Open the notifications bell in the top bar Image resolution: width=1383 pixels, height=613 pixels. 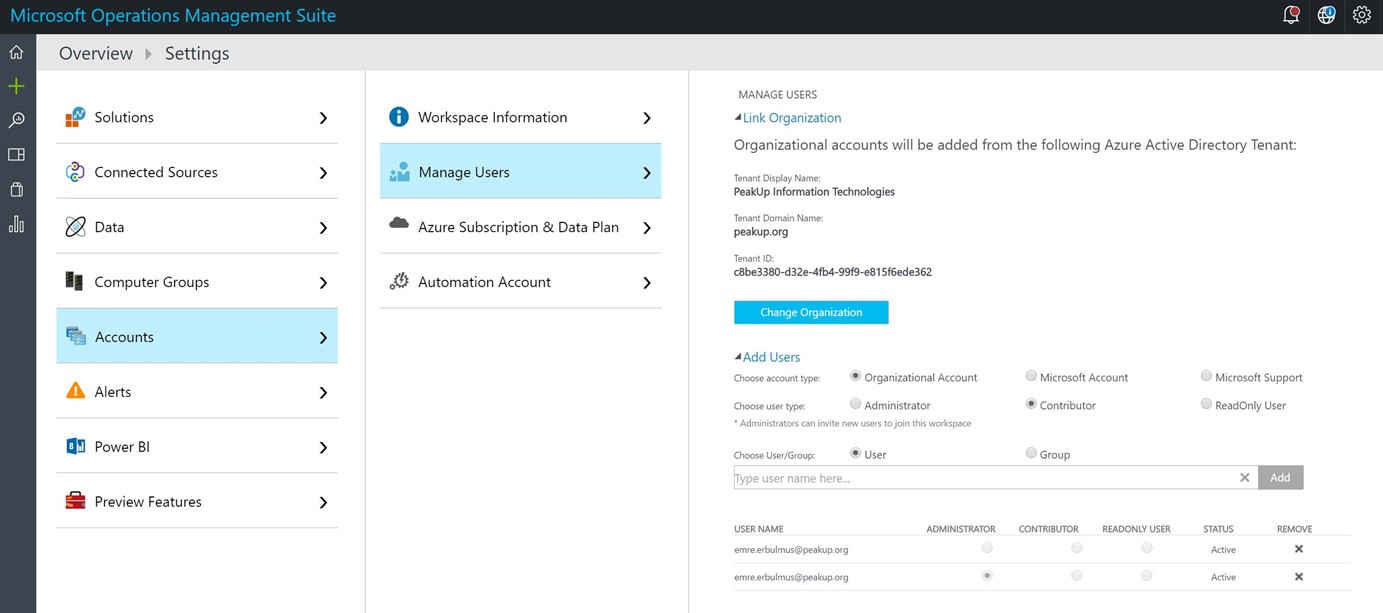click(x=1291, y=16)
